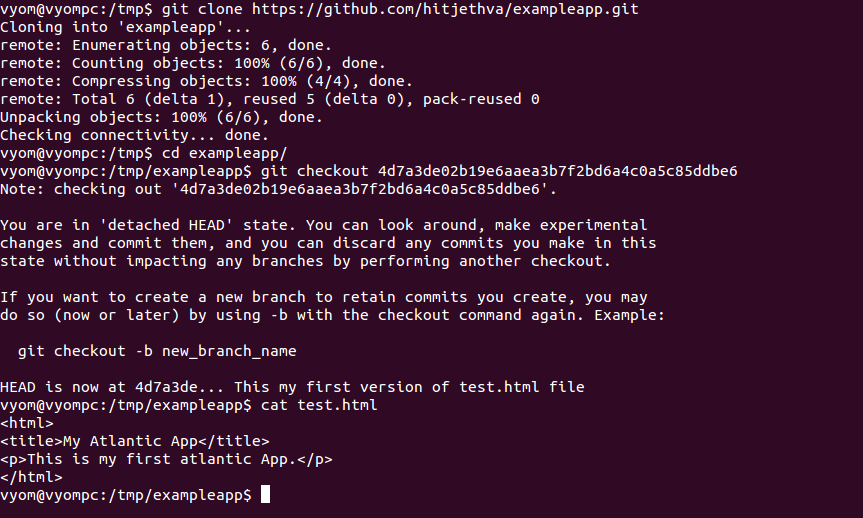Screen dimensions: 863x518
Task: Click the 'cat test.html' command text
Action: [x=319, y=405]
